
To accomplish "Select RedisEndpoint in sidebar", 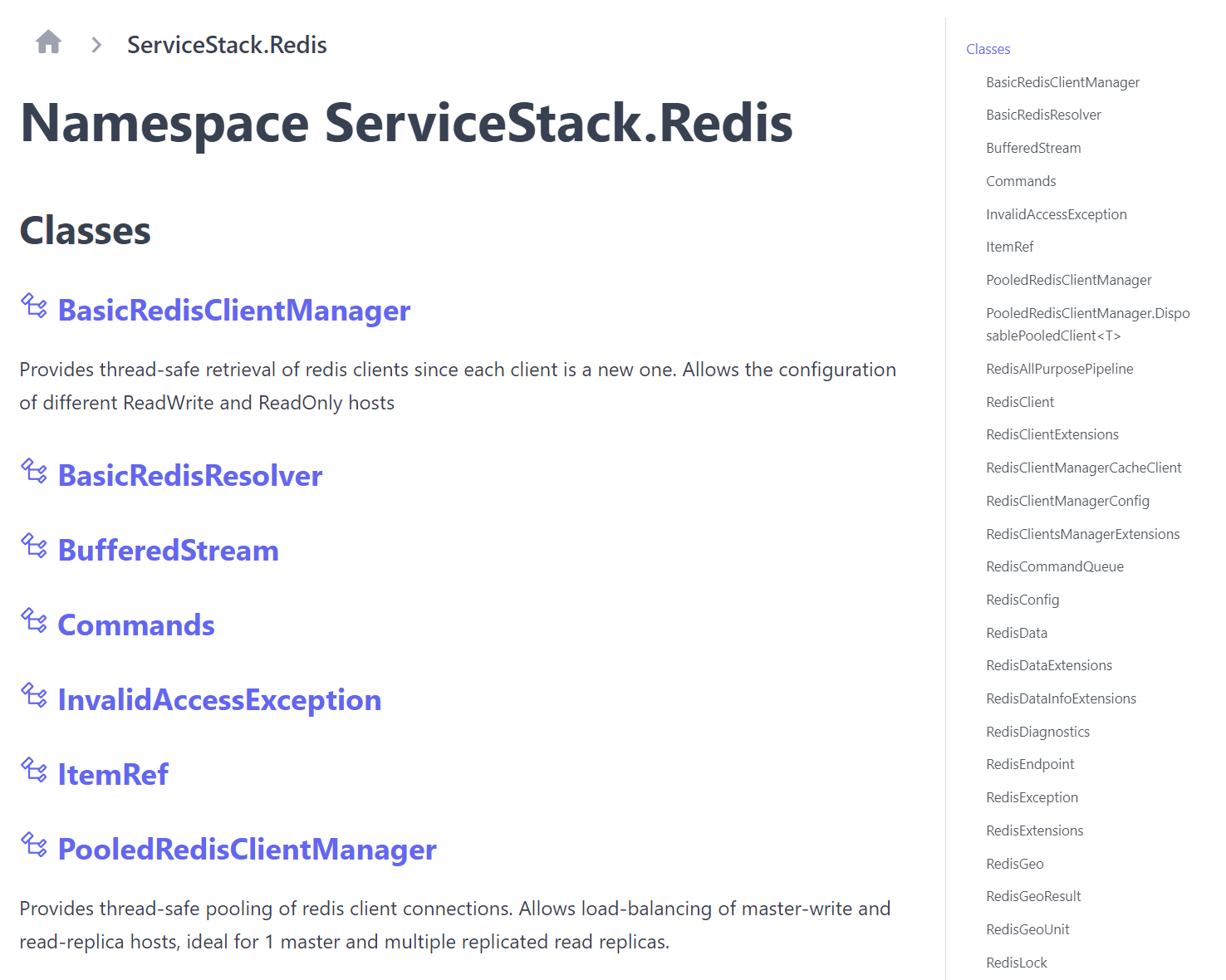I will (x=1030, y=764).
